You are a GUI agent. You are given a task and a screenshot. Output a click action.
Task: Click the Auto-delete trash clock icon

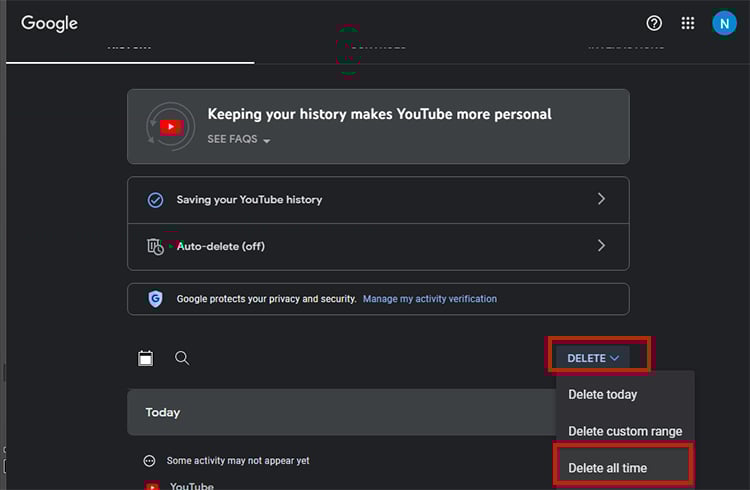(x=155, y=246)
